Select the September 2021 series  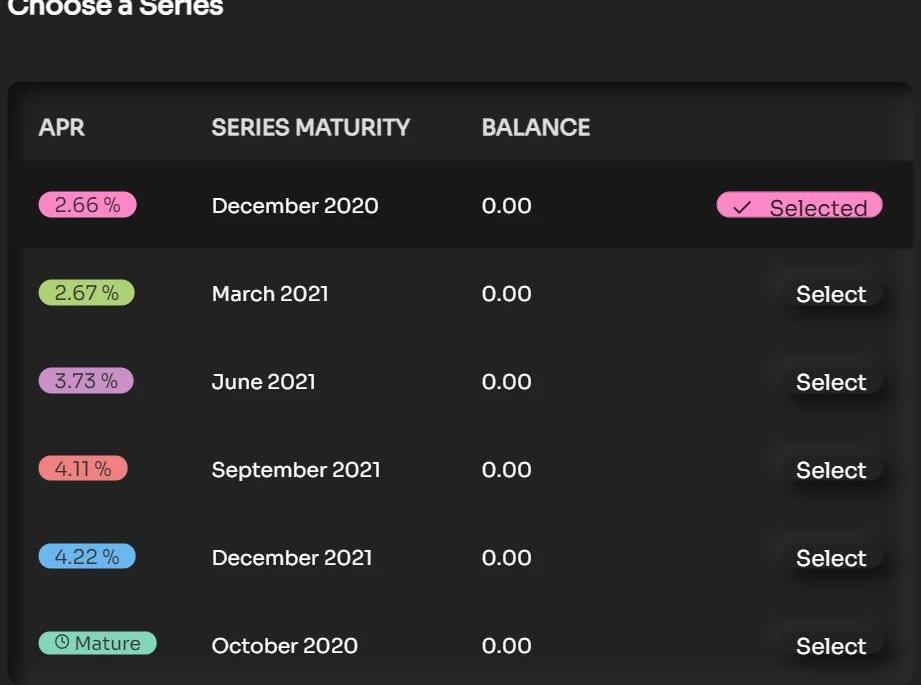(x=831, y=470)
